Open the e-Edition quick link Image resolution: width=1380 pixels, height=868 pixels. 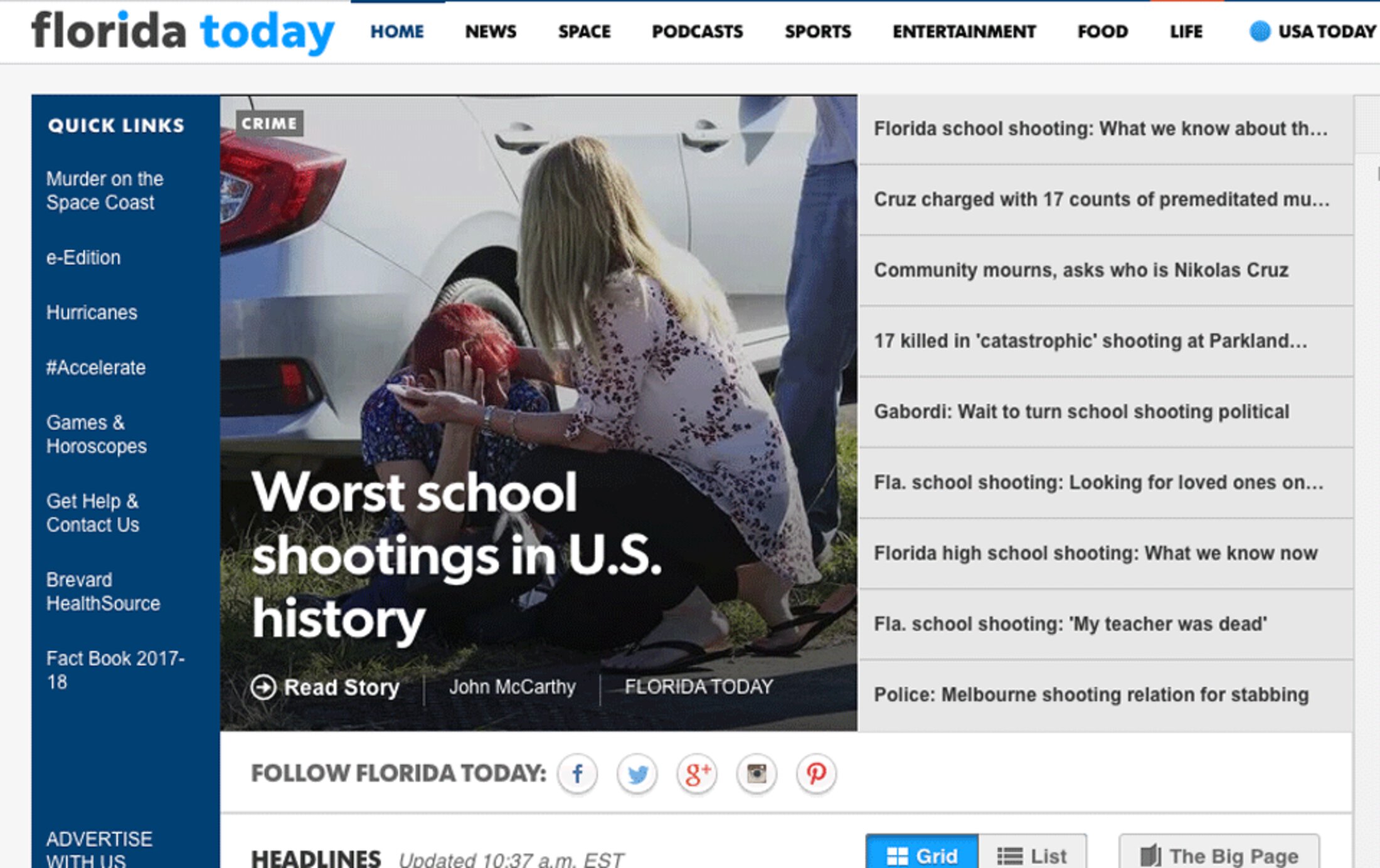point(83,258)
